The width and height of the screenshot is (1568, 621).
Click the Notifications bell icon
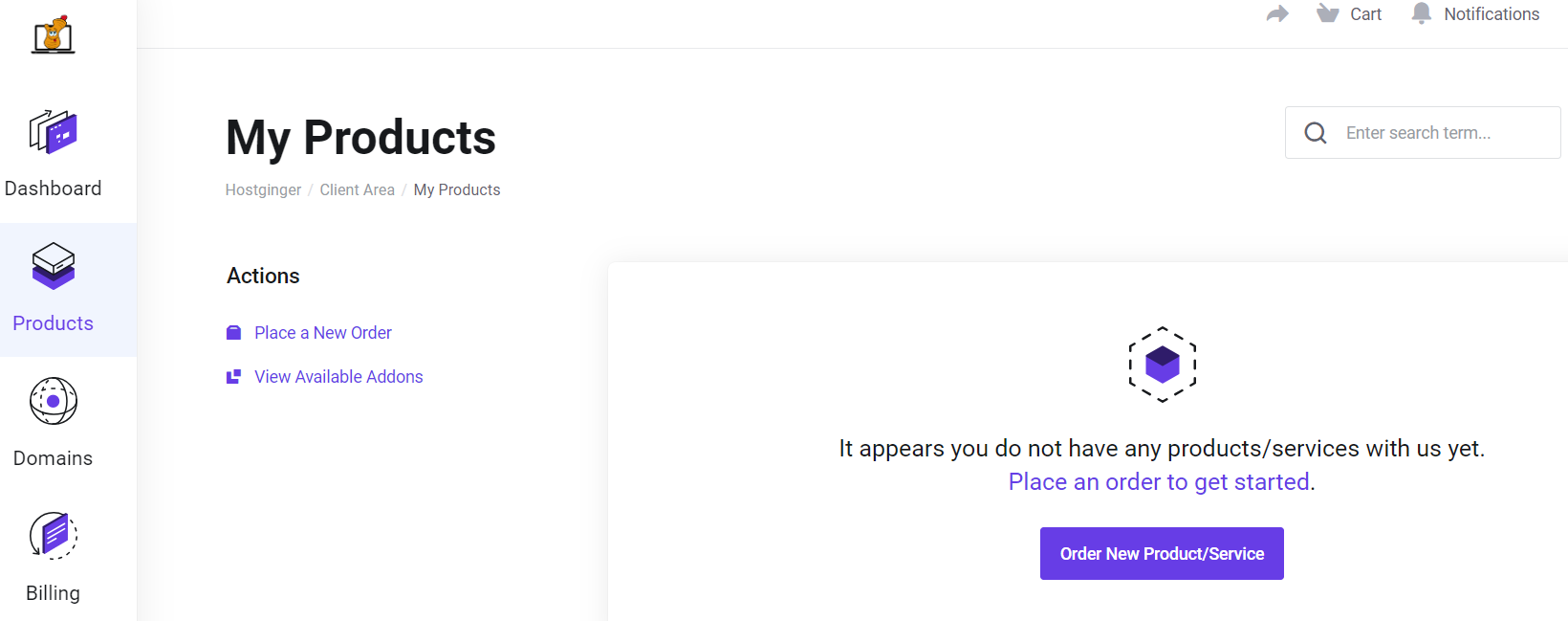click(x=1422, y=13)
